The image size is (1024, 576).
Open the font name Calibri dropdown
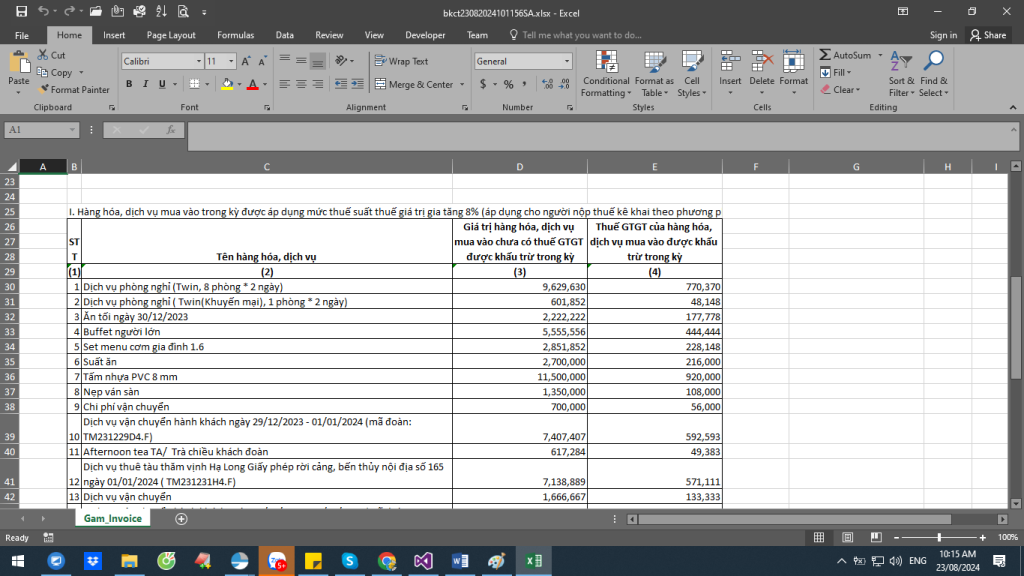tap(199, 61)
